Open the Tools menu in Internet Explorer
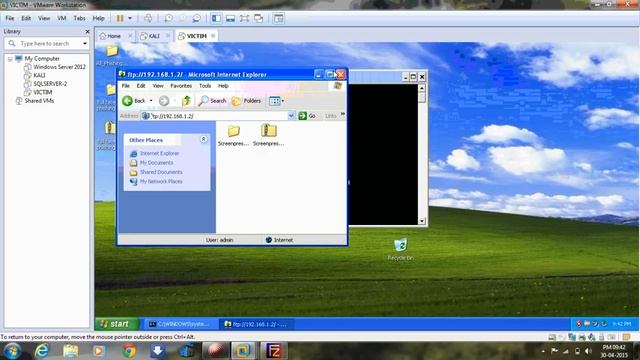640x360 pixels. [x=205, y=86]
